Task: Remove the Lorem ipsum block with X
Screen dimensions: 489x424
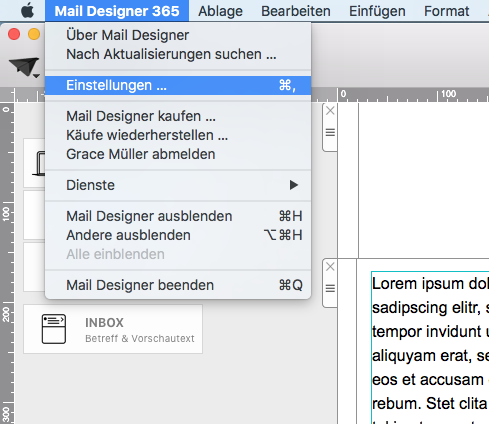Action: 330,267
